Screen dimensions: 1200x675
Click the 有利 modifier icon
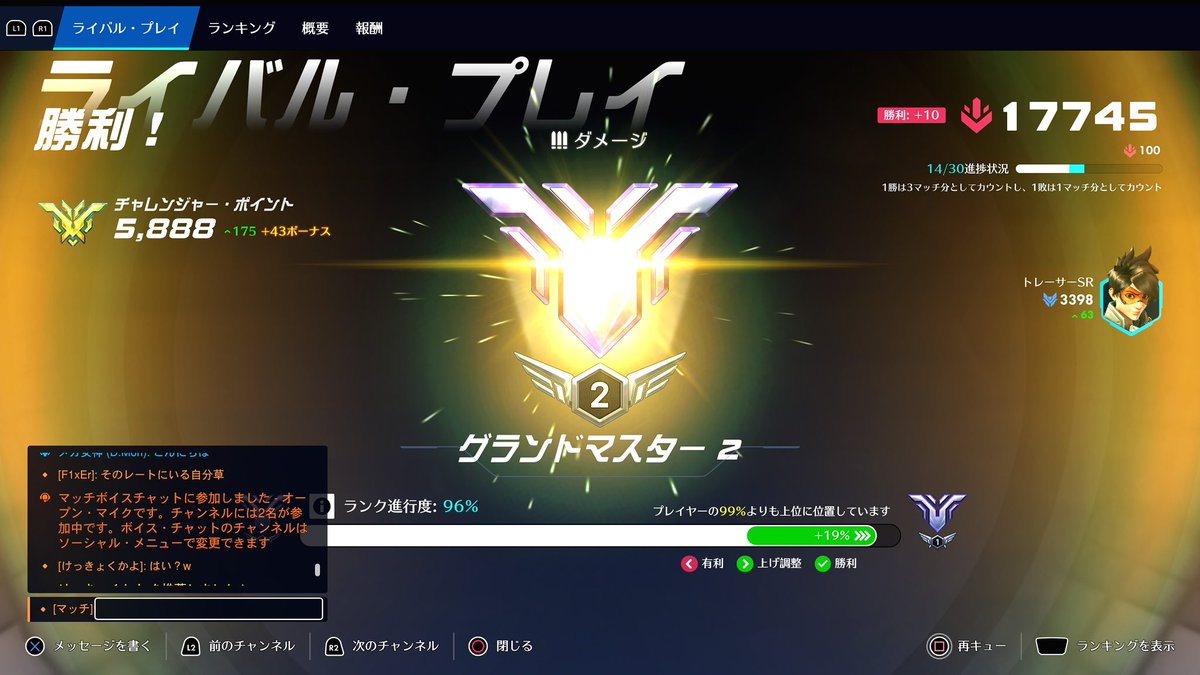click(689, 564)
